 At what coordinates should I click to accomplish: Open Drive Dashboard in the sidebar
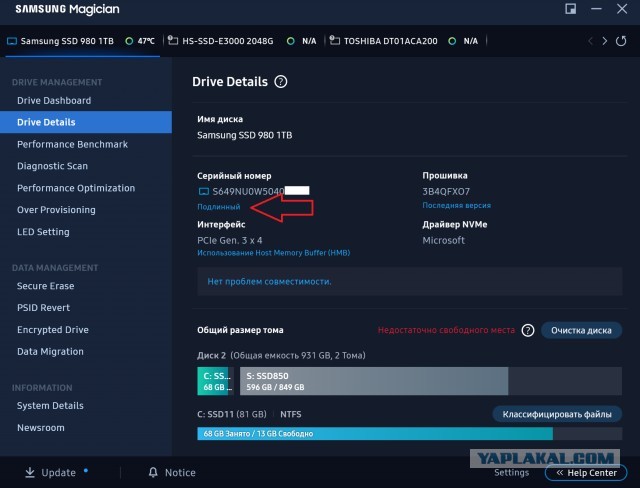pos(54,100)
